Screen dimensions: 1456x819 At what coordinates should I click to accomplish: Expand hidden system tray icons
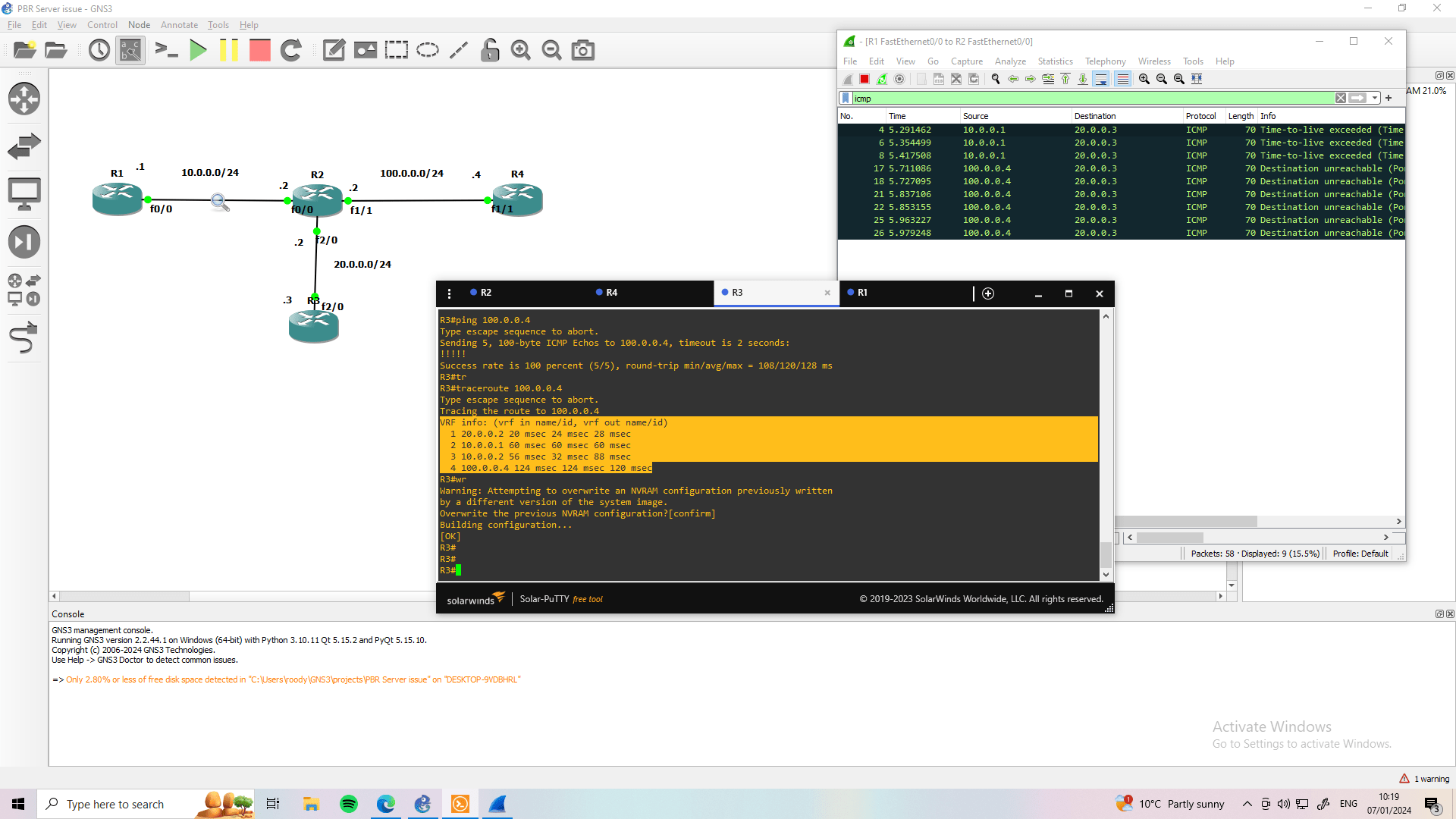(x=1247, y=804)
